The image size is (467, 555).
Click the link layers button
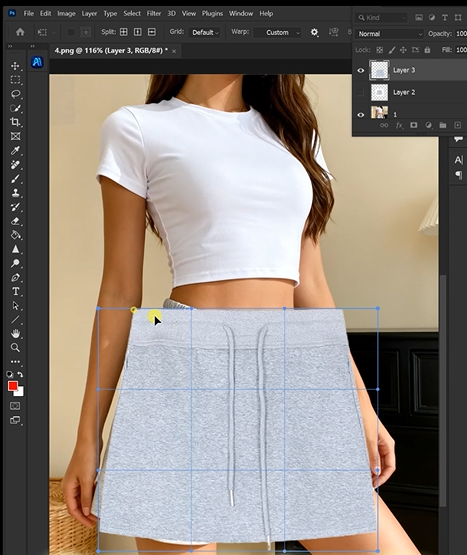(x=384, y=125)
